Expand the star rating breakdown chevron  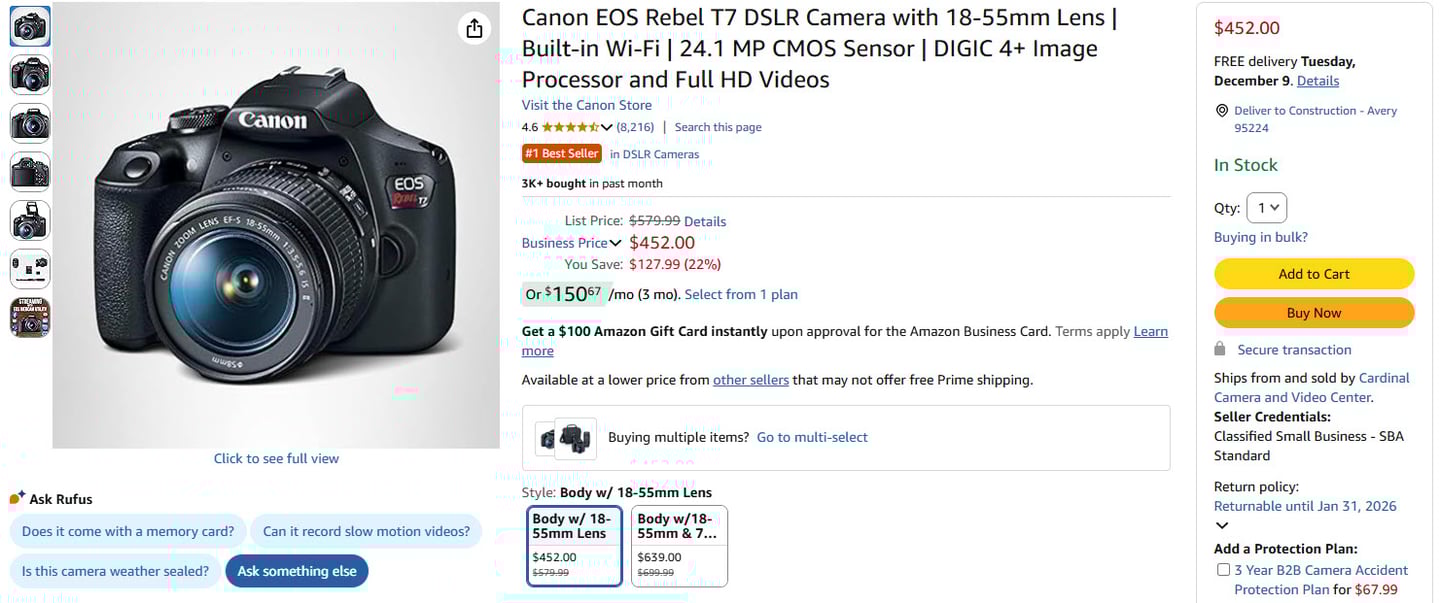point(606,127)
